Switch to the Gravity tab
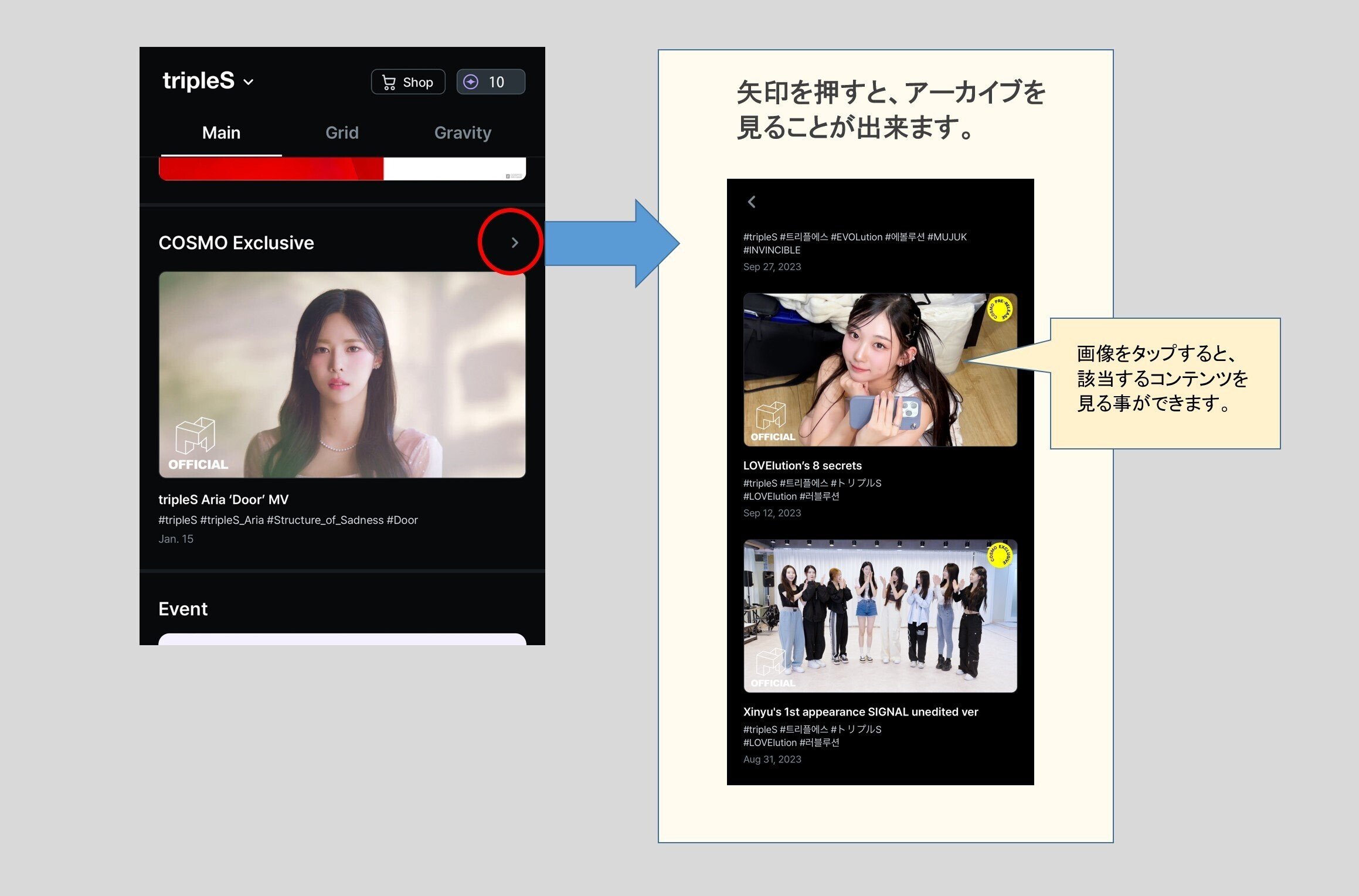This screenshot has width=1359, height=896. tap(463, 133)
